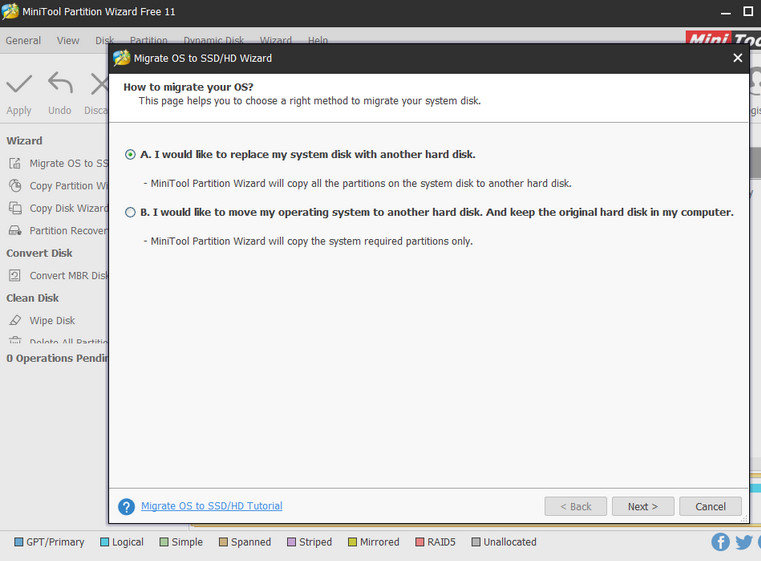Open the Help menu
This screenshot has width=761, height=561.
(318, 40)
